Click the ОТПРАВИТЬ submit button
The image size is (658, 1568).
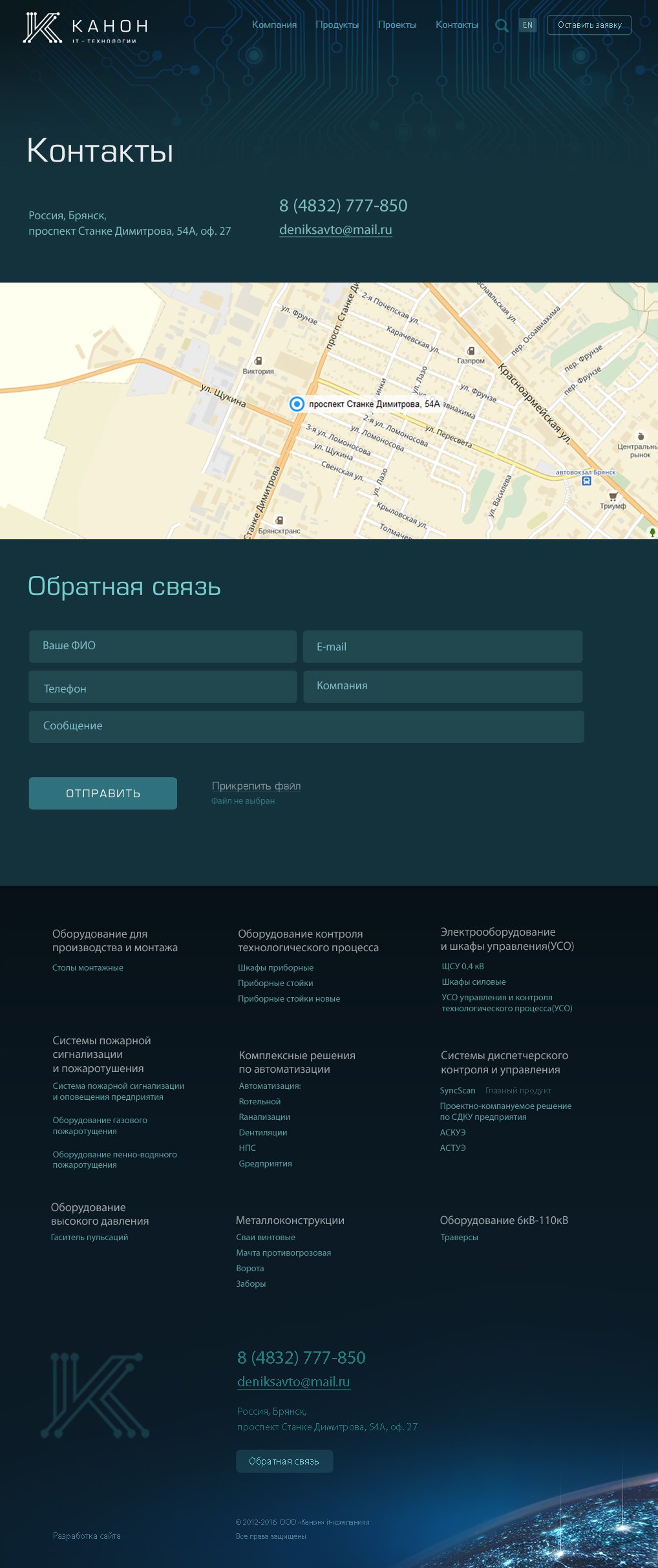point(103,793)
